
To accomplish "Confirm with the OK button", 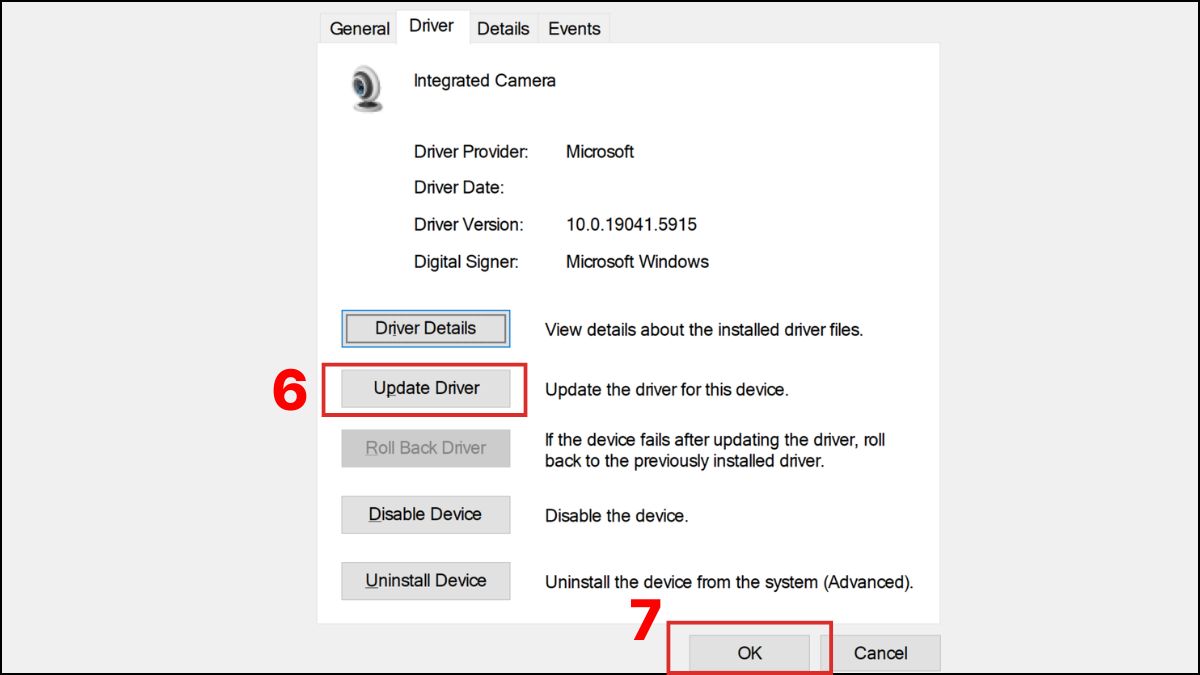I will coord(750,652).
